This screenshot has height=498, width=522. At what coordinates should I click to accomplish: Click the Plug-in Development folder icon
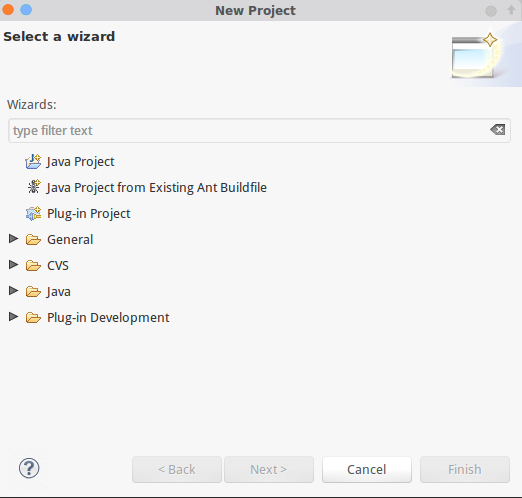[33, 318]
